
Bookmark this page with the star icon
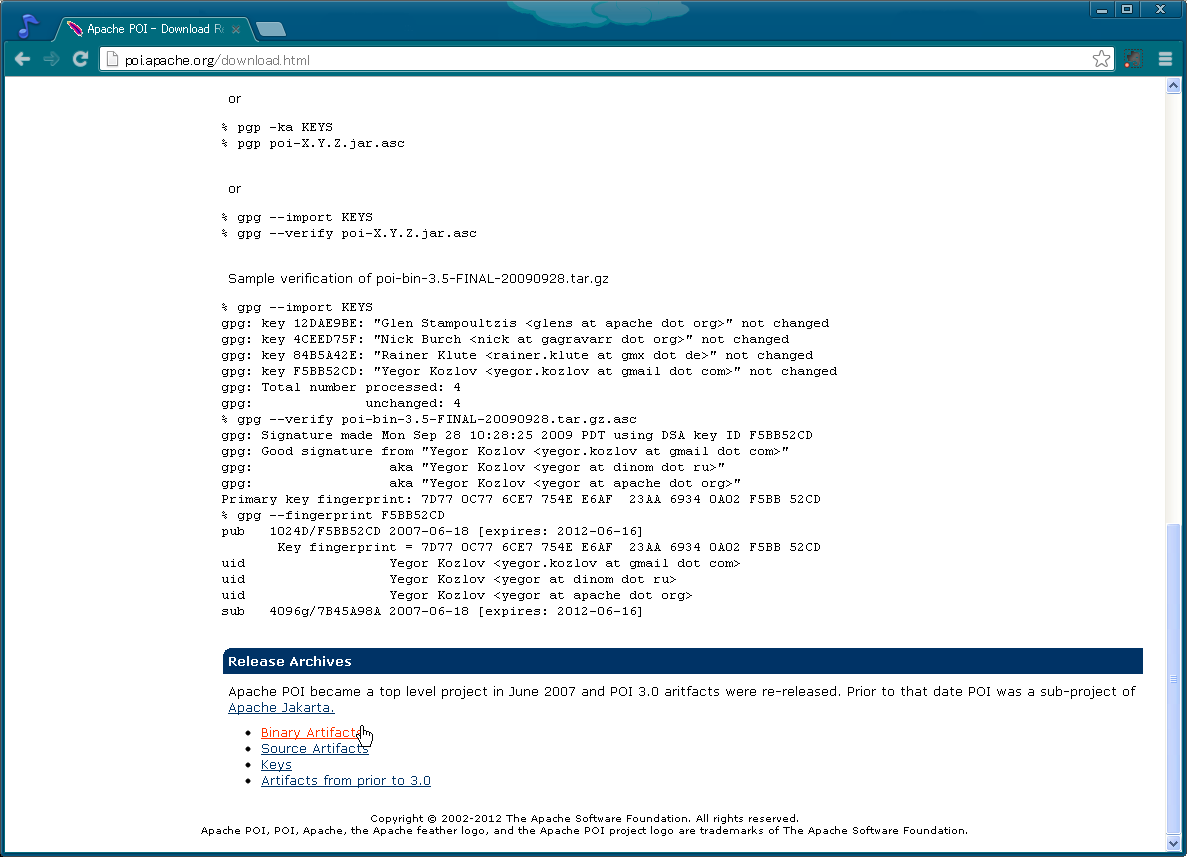1101,59
